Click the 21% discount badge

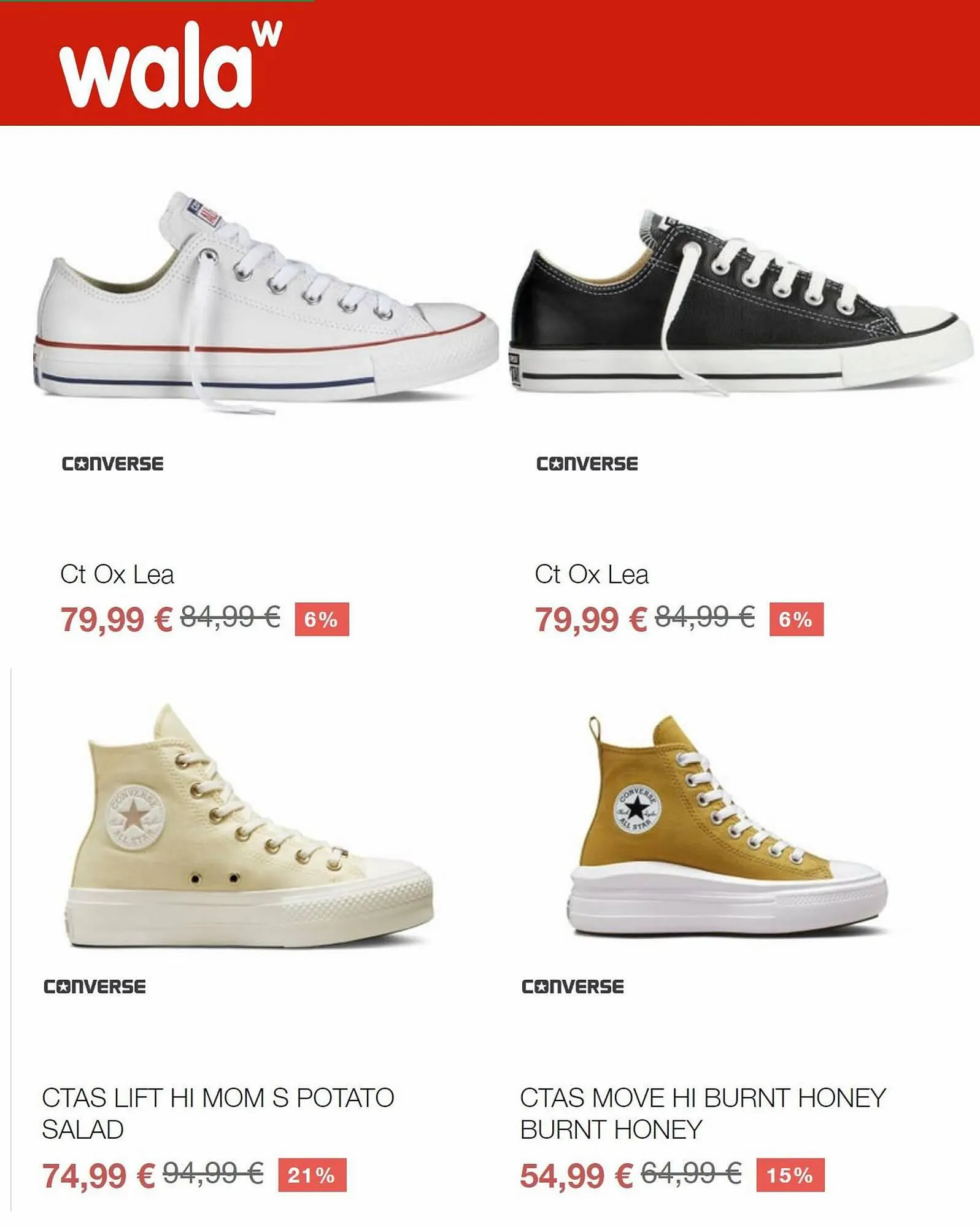[312, 1175]
